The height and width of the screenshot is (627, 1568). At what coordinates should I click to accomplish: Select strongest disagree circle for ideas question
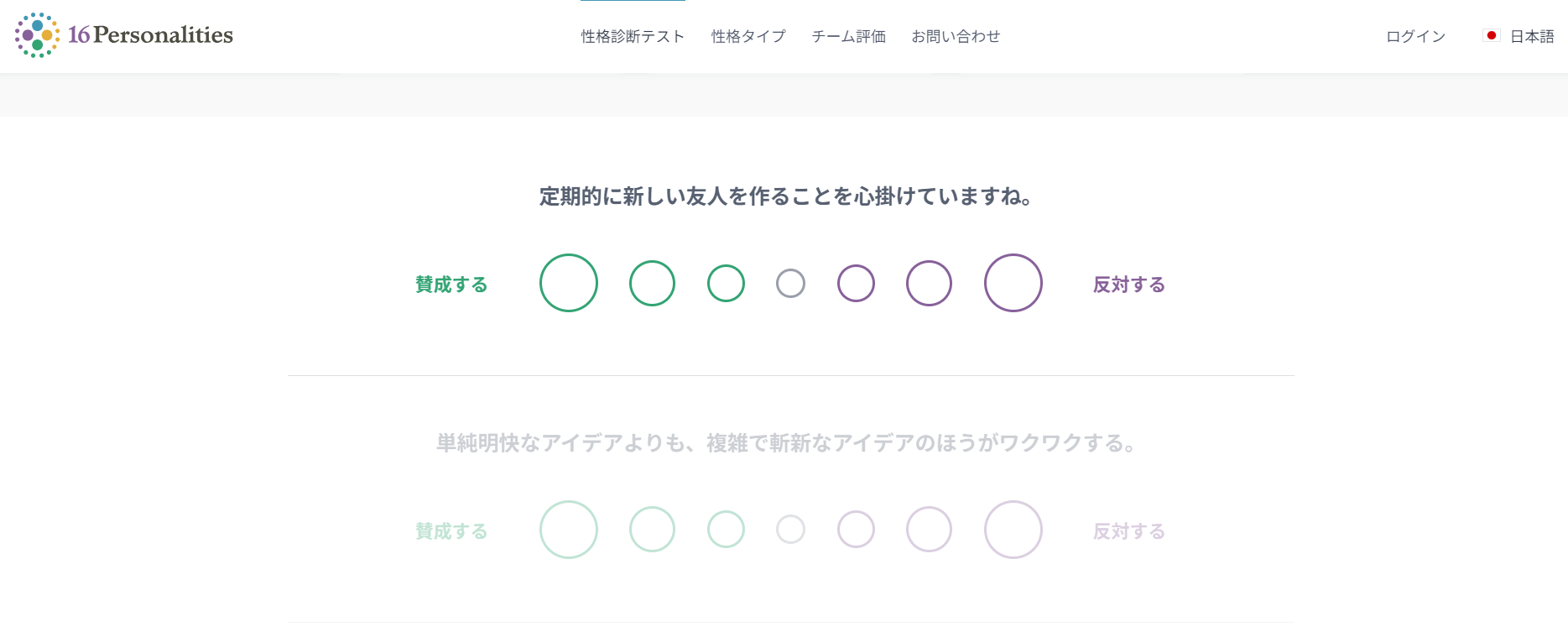[x=1013, y=530]
